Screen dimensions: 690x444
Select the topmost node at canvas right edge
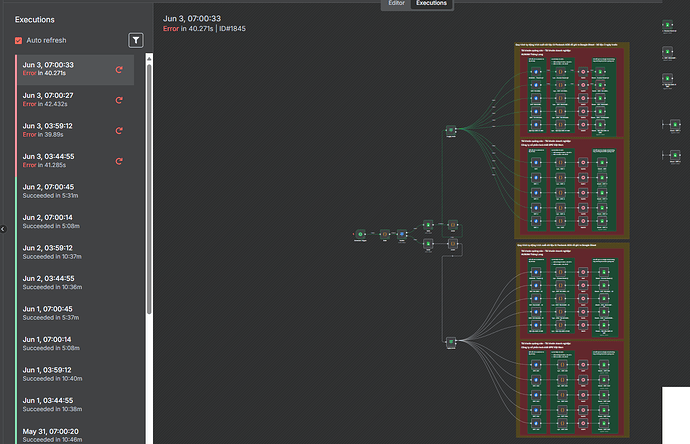668,26
